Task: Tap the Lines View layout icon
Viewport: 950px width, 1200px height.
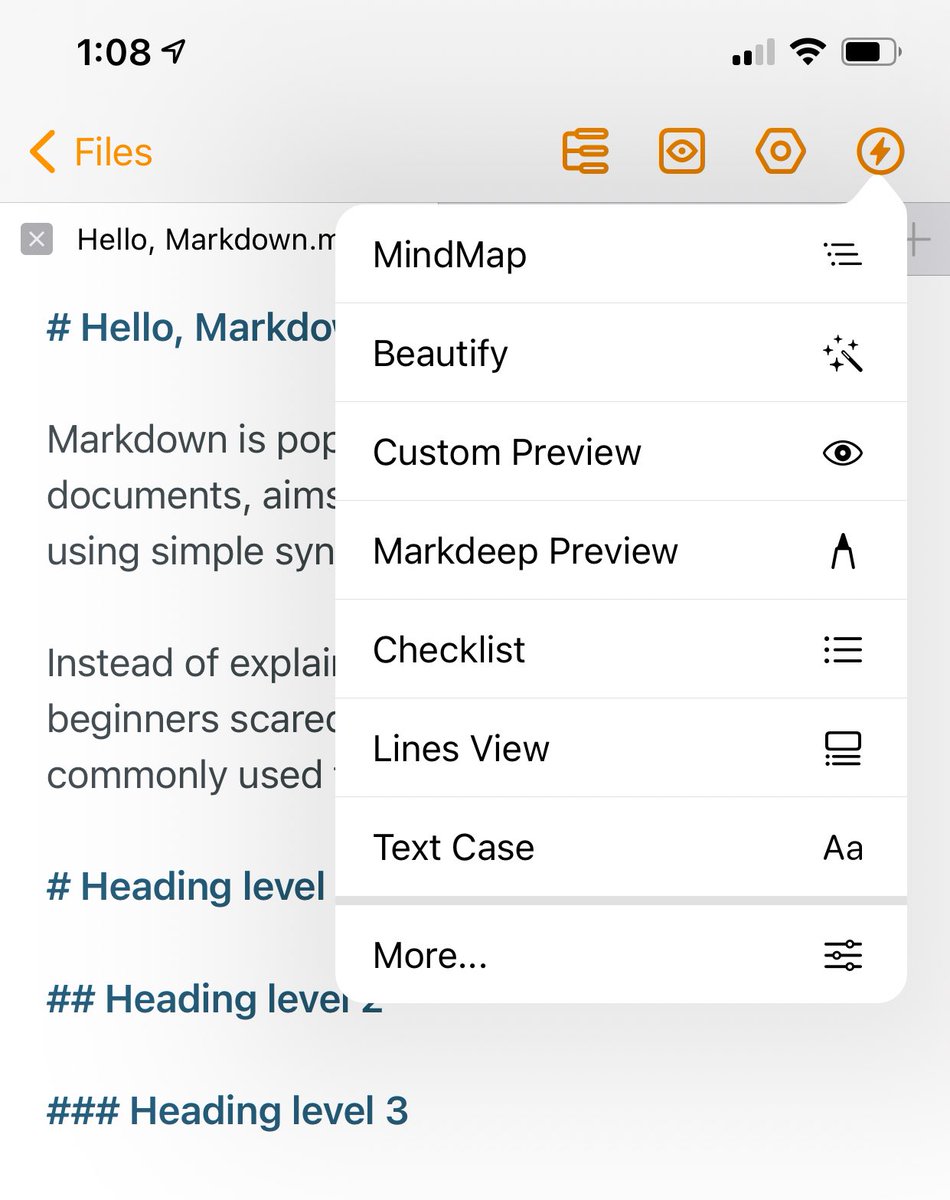Action: point(843,748)
